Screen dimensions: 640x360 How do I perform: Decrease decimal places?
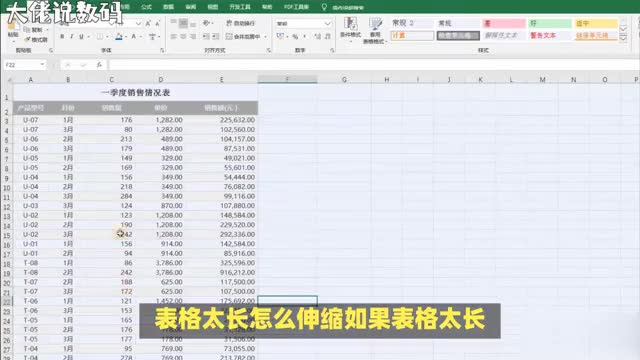(327, 37)
